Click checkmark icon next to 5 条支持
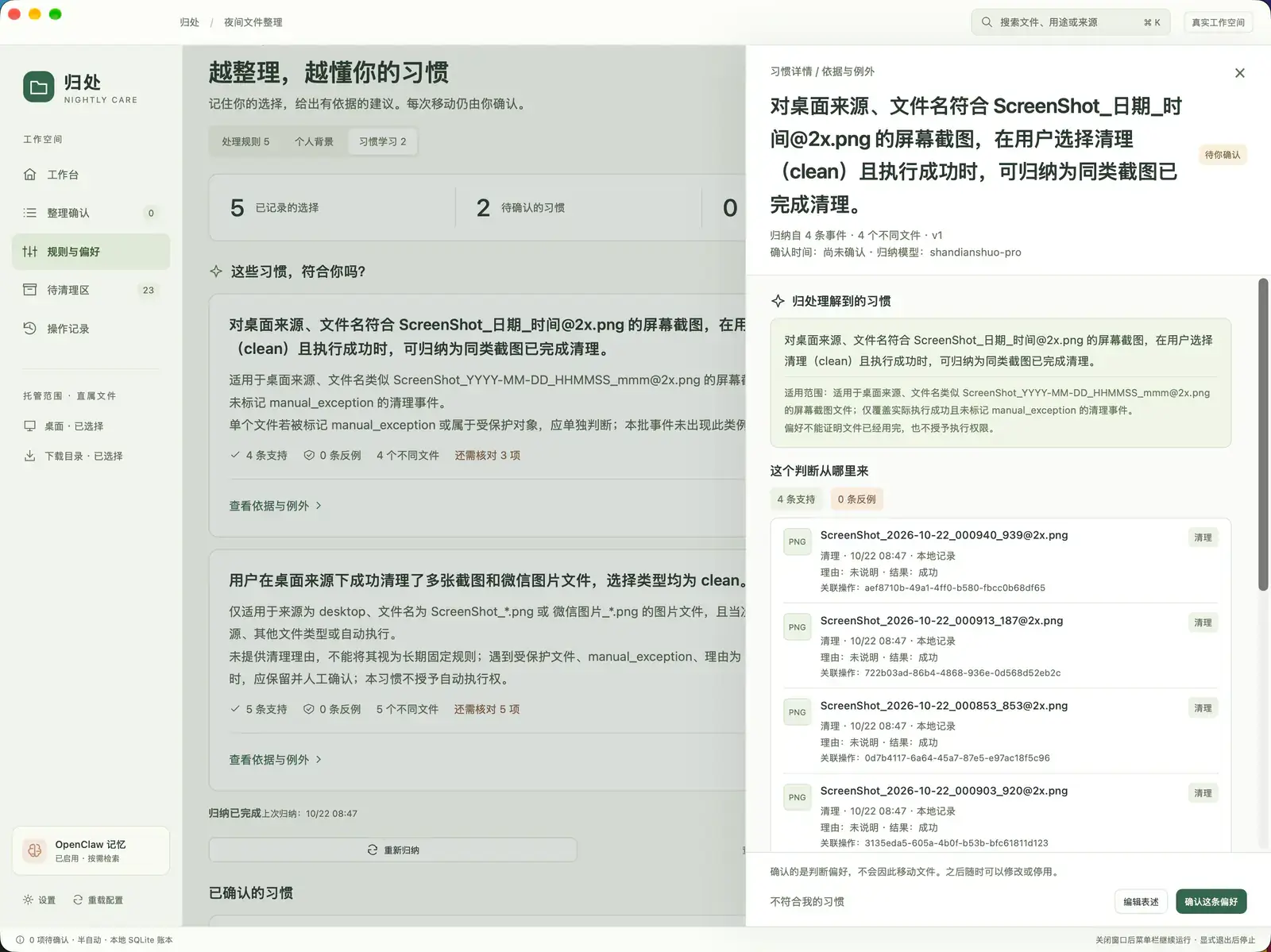 235,709
